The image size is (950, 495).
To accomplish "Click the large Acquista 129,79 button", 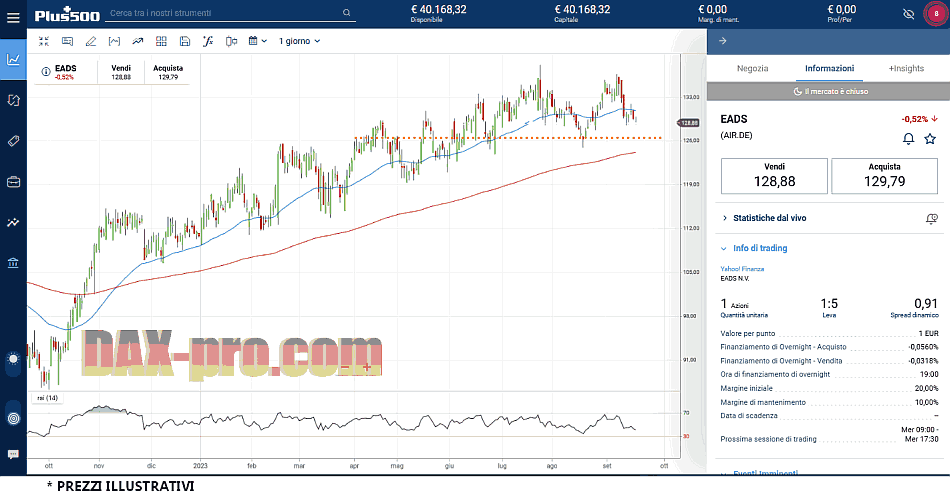I will click(885, 176).
